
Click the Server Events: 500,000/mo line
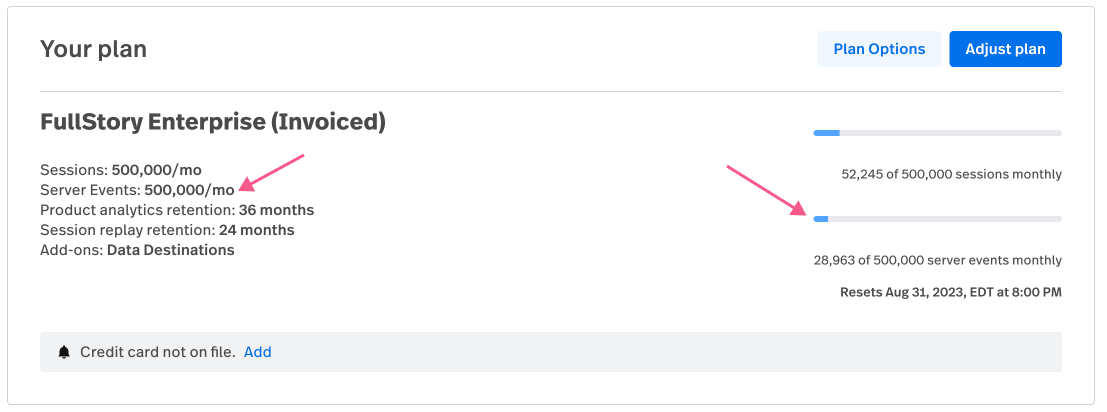coord(137,190)
